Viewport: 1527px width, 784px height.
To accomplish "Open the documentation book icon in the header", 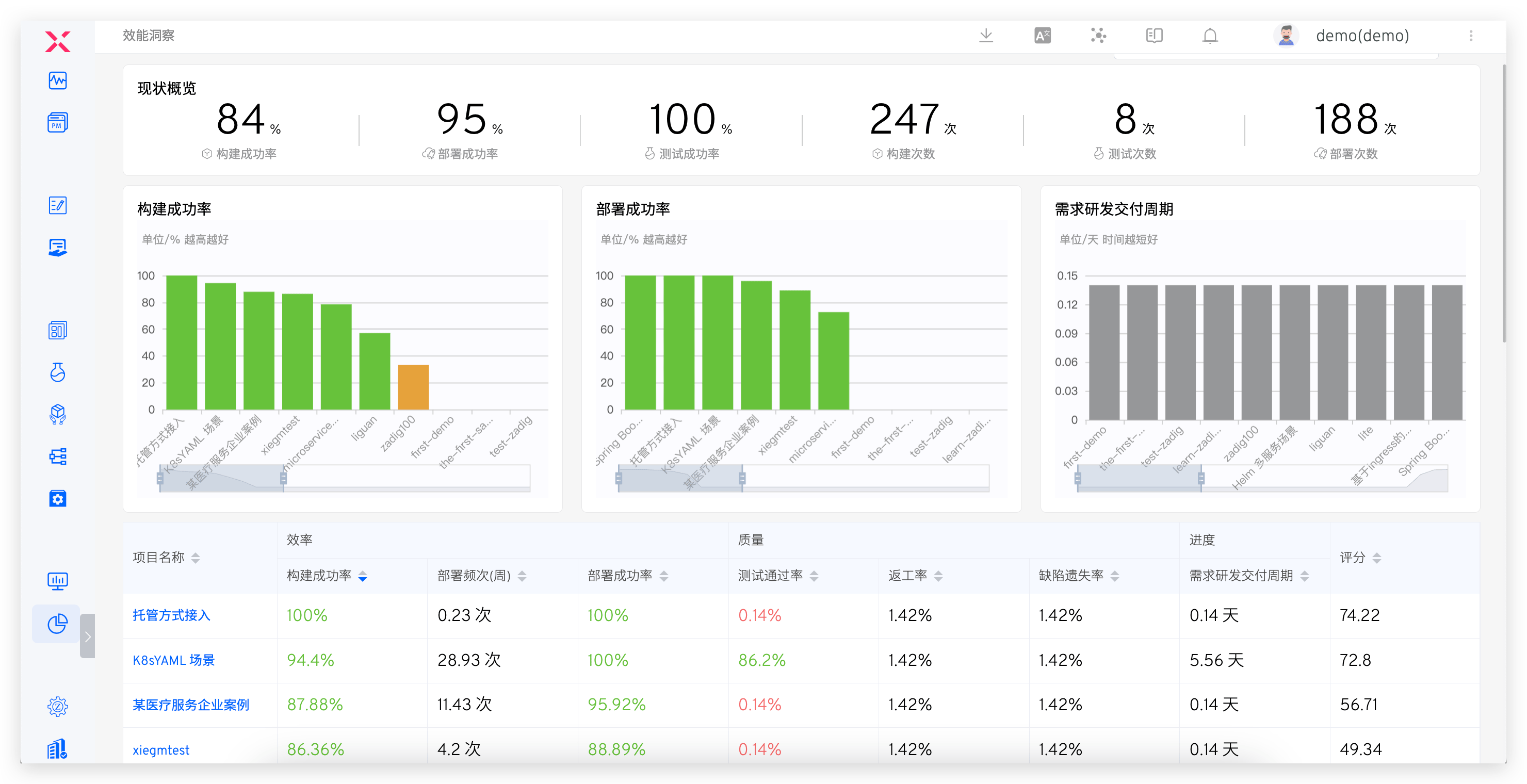I will (1154, 36).
